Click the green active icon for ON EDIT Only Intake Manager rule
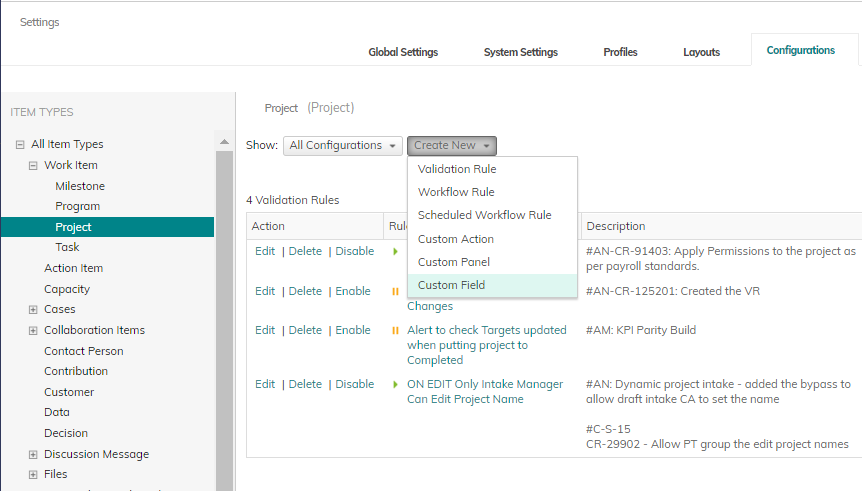Viewport: 862px width, 491px height. [x=395, y=384]
